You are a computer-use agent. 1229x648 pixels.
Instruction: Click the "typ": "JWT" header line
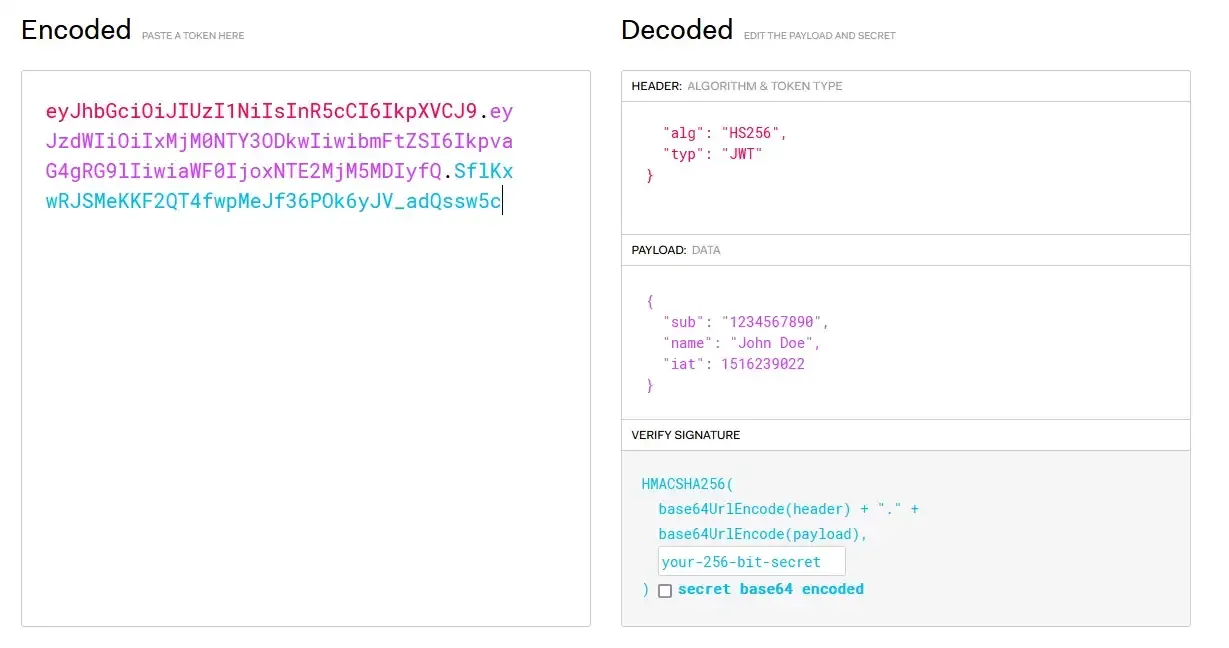tap(712, 154)
